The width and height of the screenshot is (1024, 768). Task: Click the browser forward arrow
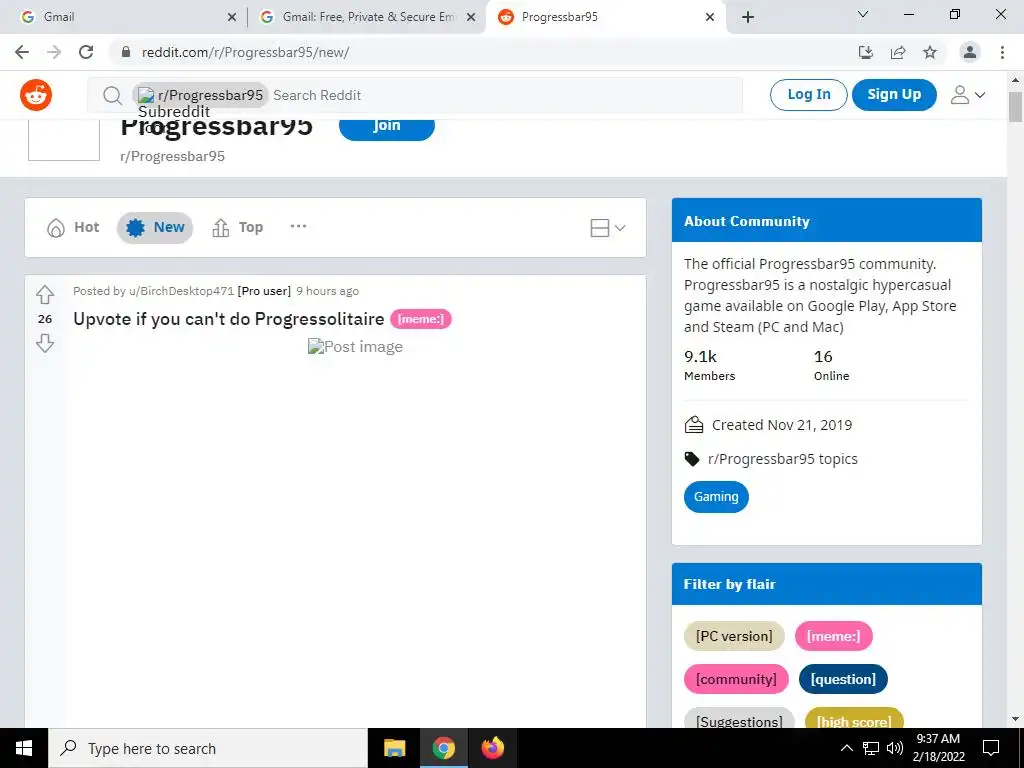click(54, 52)
